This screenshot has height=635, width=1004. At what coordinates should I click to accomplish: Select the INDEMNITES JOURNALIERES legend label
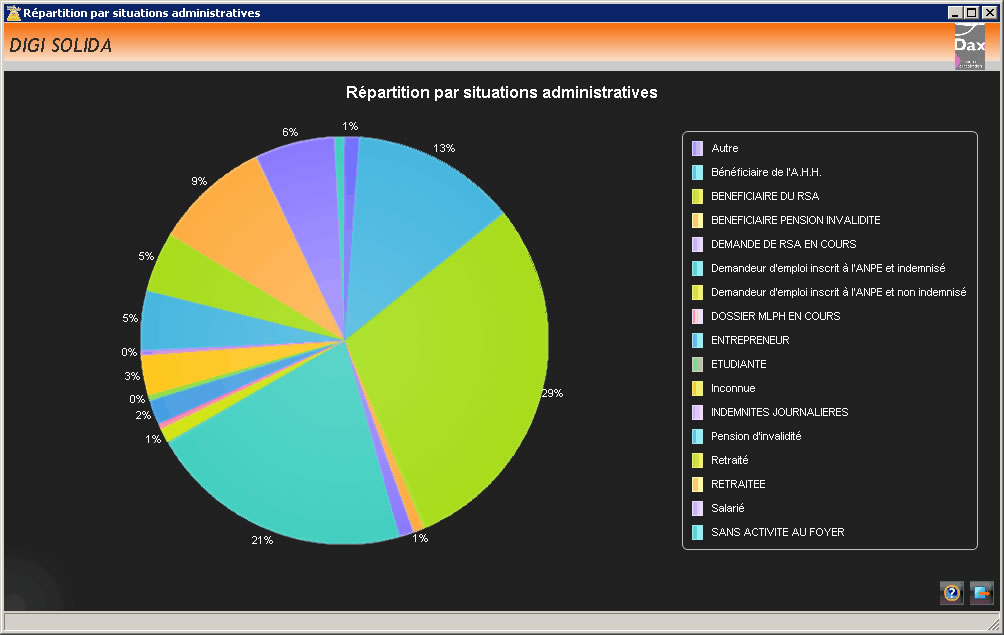(779, 412)
